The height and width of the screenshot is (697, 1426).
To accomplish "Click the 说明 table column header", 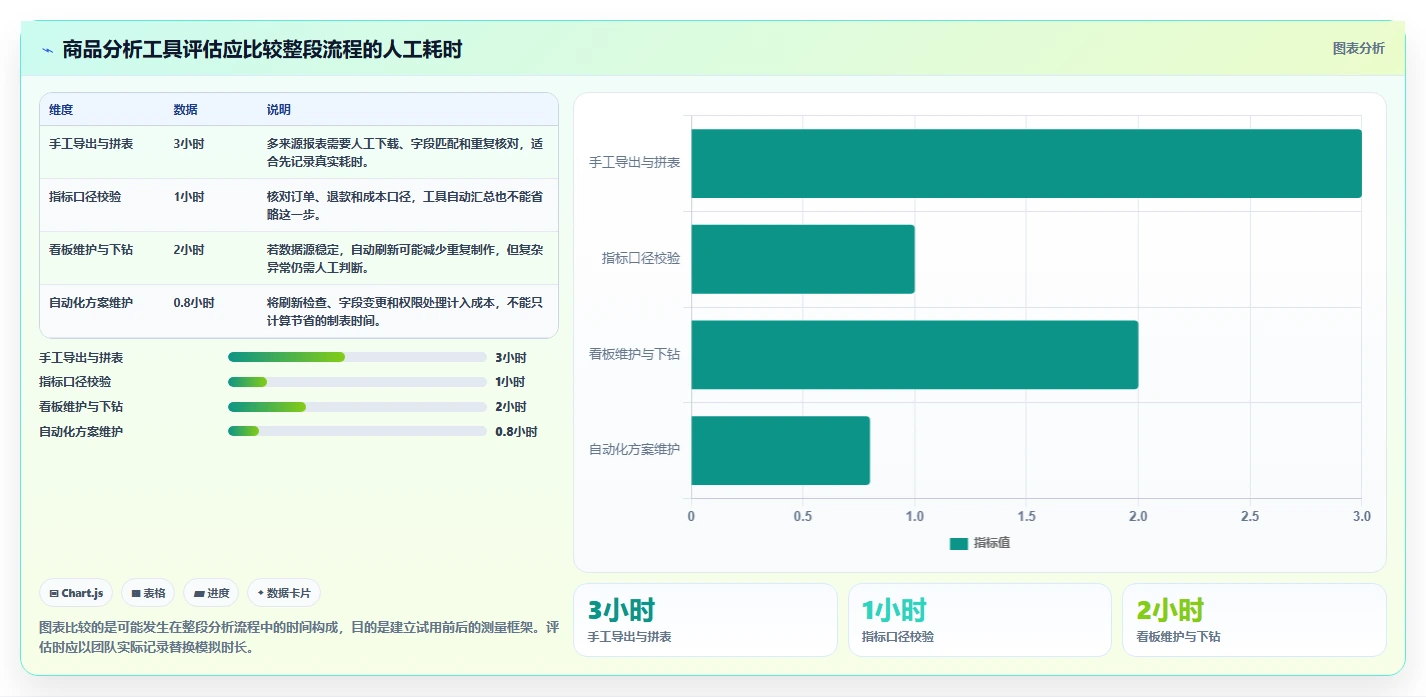I will tap(279, 110).
